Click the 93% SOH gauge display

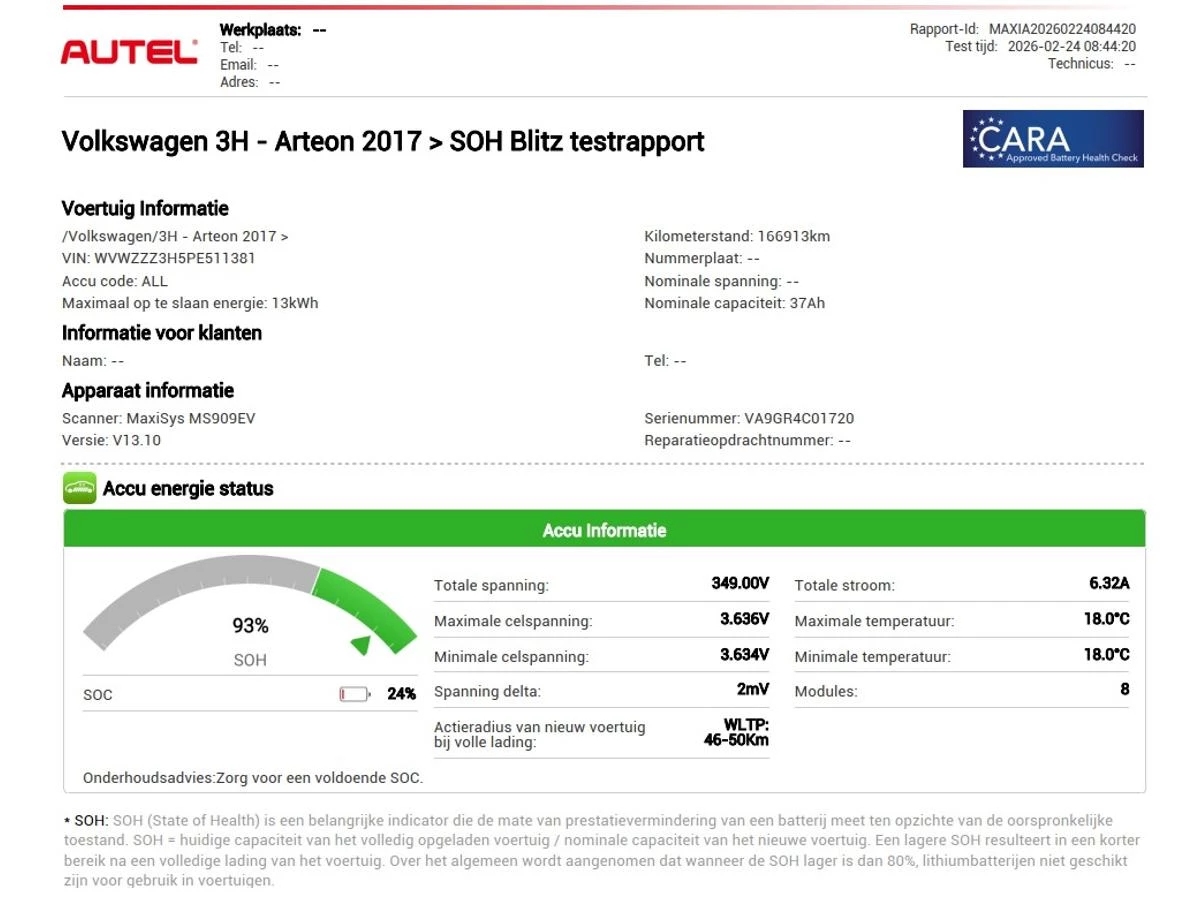[249, 625]
